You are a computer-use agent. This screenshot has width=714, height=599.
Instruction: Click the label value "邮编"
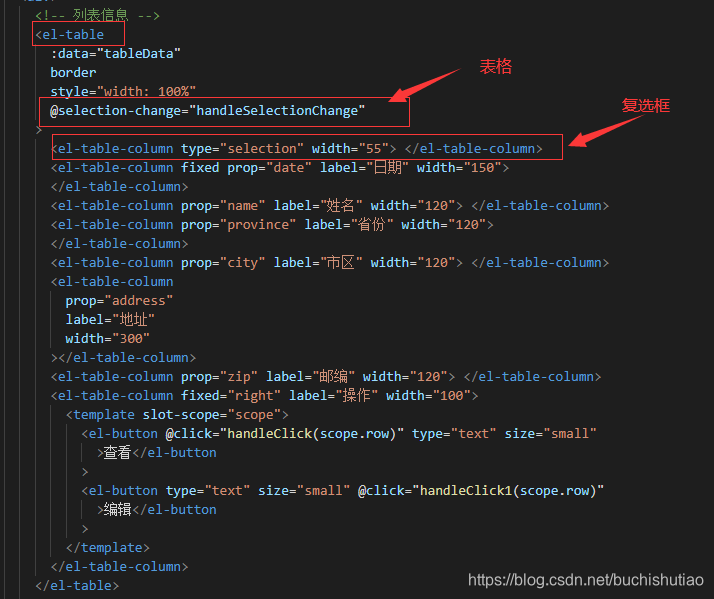(x=333, y=377)
